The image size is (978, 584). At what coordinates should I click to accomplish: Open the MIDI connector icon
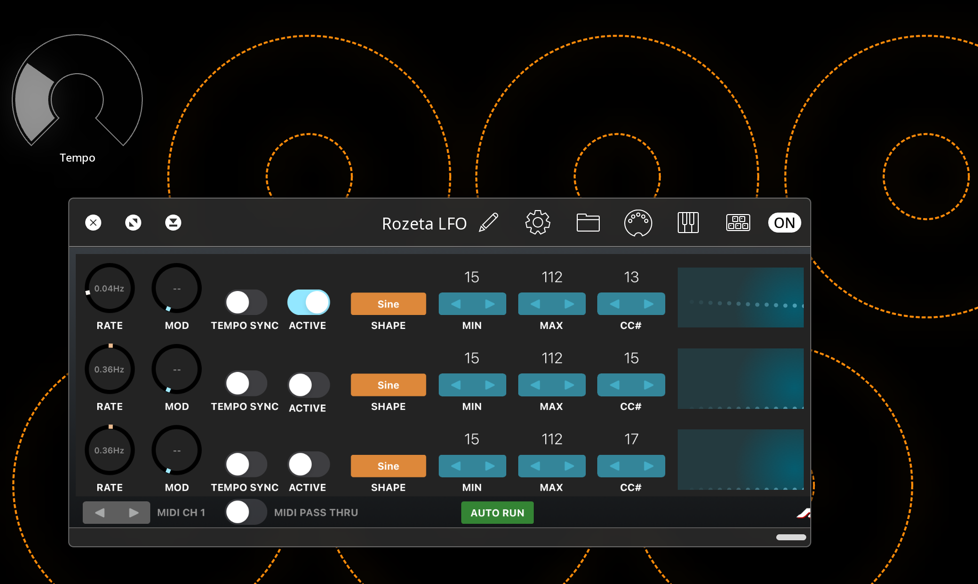(x=638, y=223)
